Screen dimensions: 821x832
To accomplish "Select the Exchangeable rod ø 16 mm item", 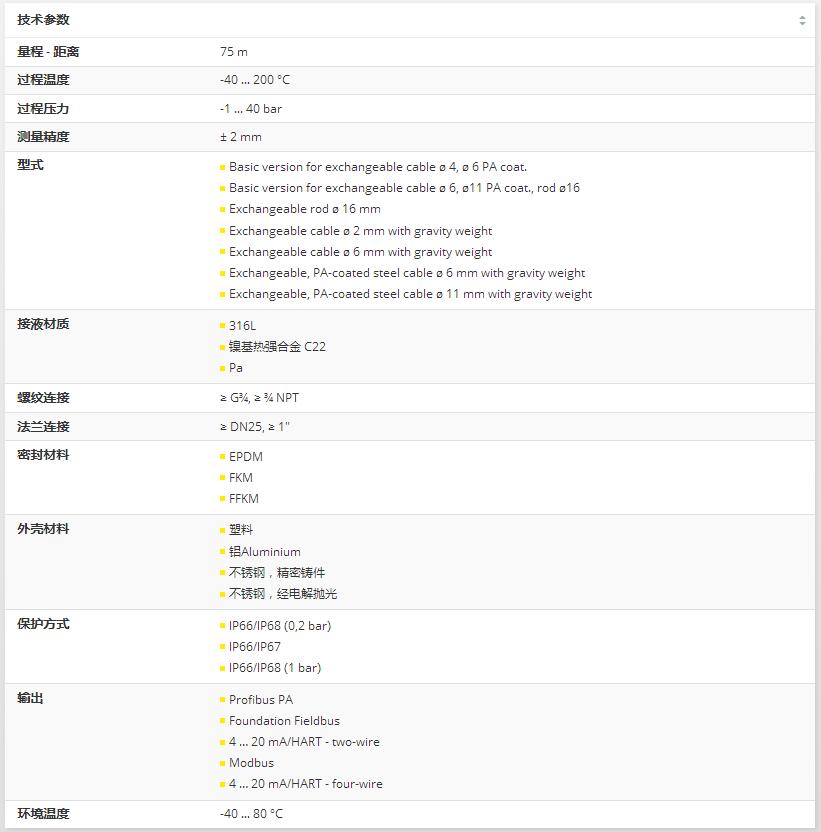I will [305, 209].
